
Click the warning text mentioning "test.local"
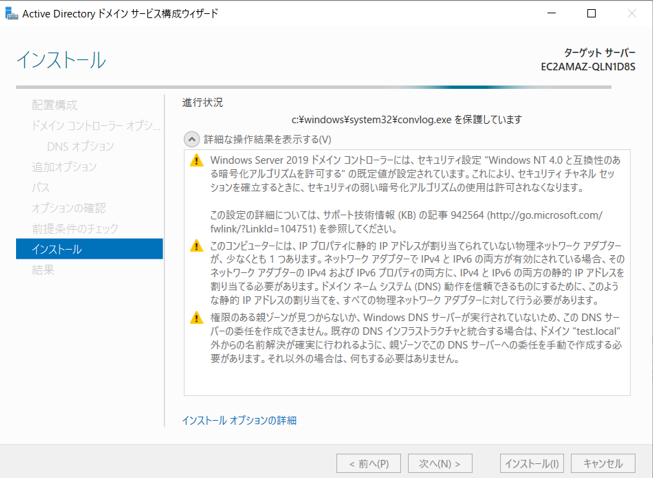(416, 338)
